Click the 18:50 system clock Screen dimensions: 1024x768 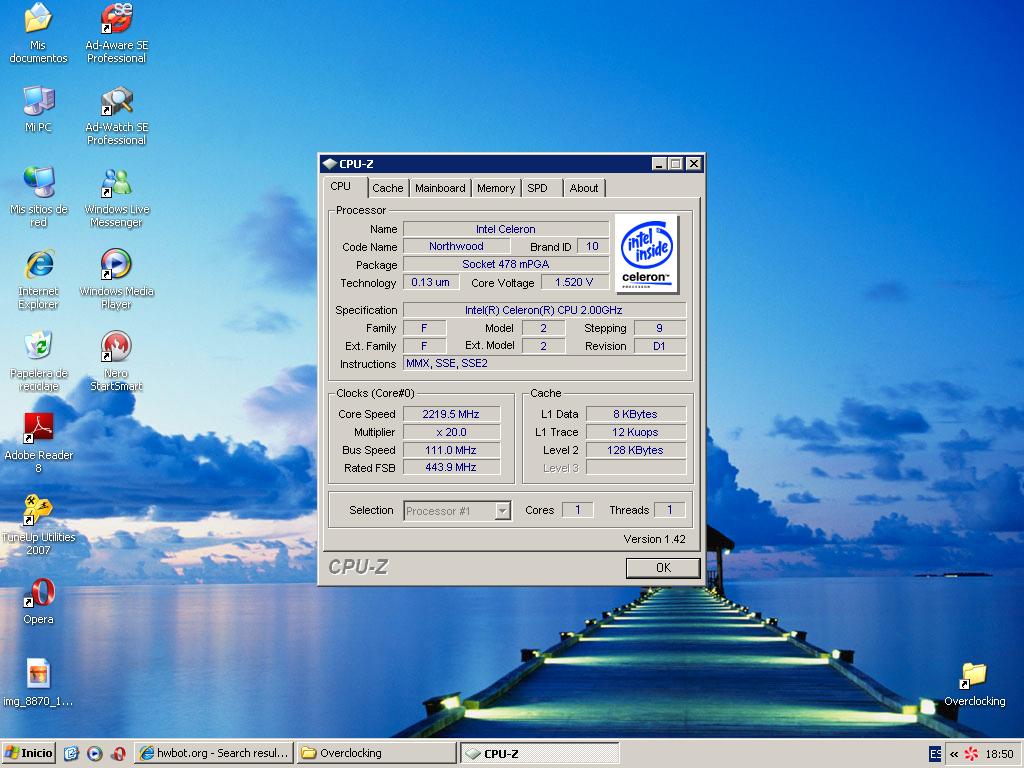point(999,754)
